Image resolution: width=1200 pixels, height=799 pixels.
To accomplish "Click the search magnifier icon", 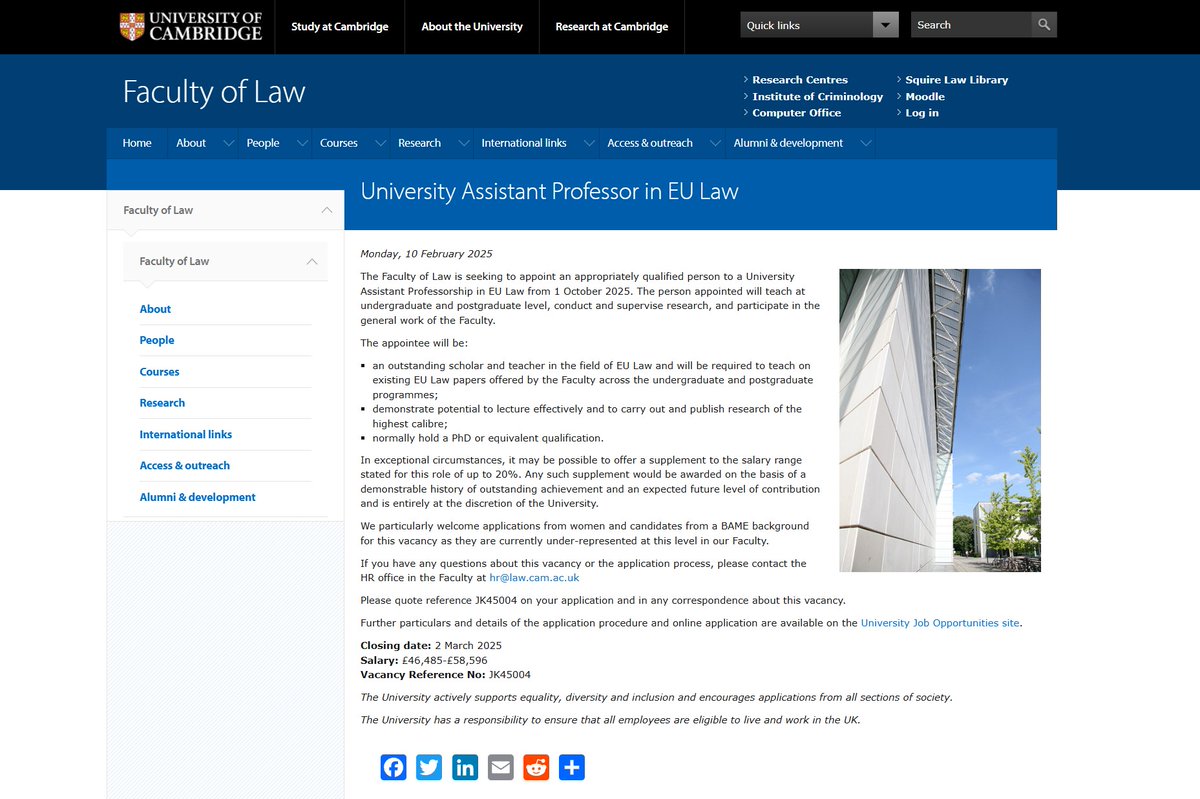I will point(1044,25).
